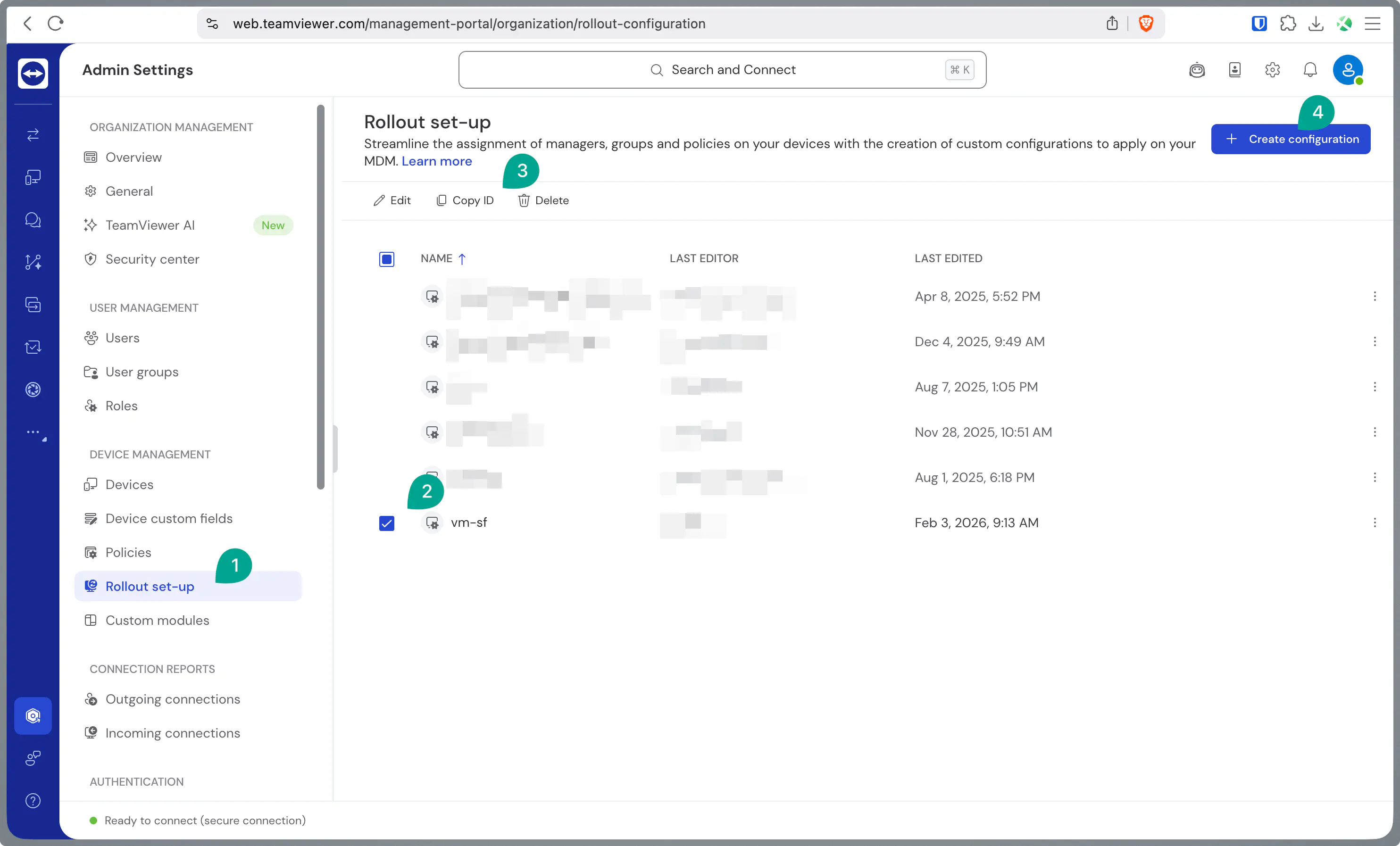
Task: Open the more options menu for the vm-sf row
Action: click(1375, 523)
